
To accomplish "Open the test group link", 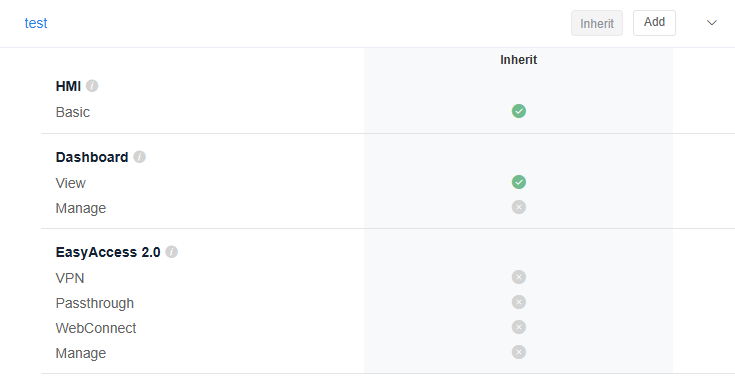I will point(36,23).
